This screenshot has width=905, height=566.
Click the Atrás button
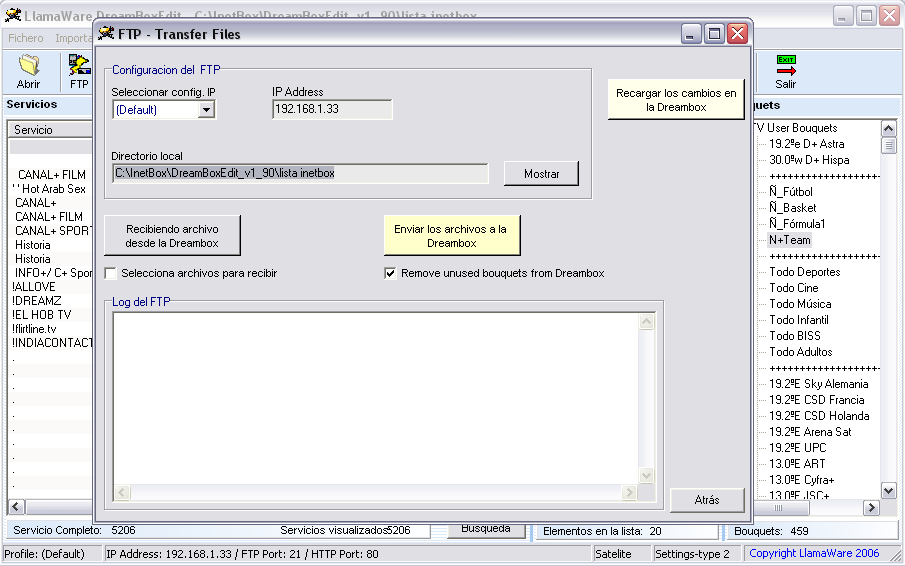(707, 500)
